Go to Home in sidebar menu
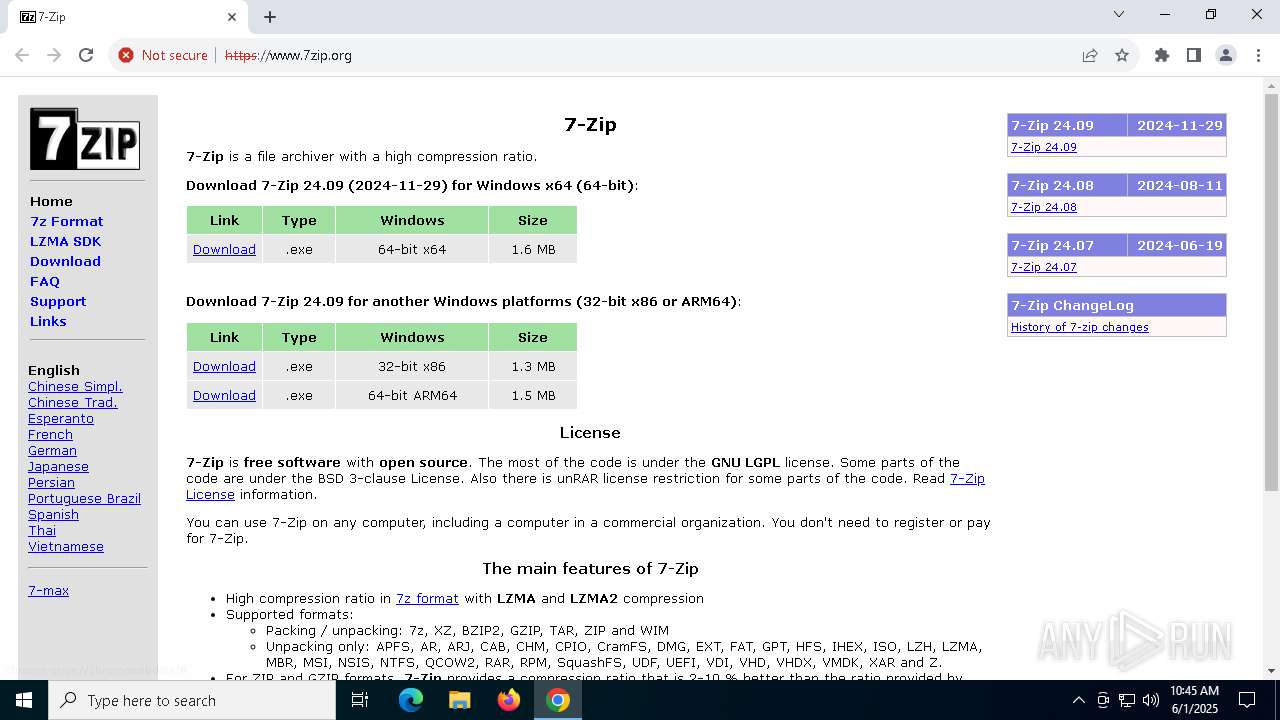Viewport: 1280px width, 720px height. click(x=51, y=201)
